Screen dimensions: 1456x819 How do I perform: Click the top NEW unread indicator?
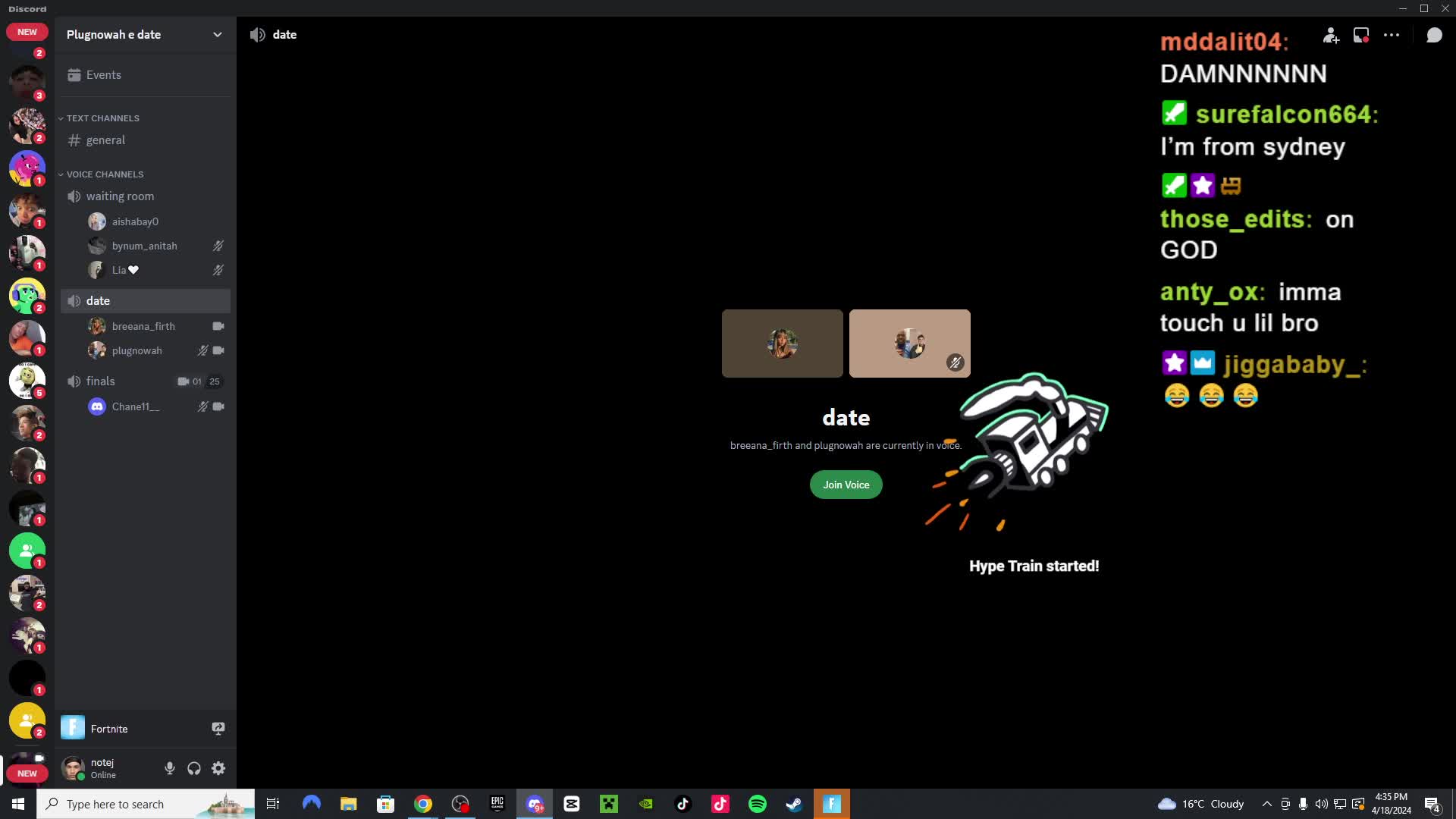(27, 32)
